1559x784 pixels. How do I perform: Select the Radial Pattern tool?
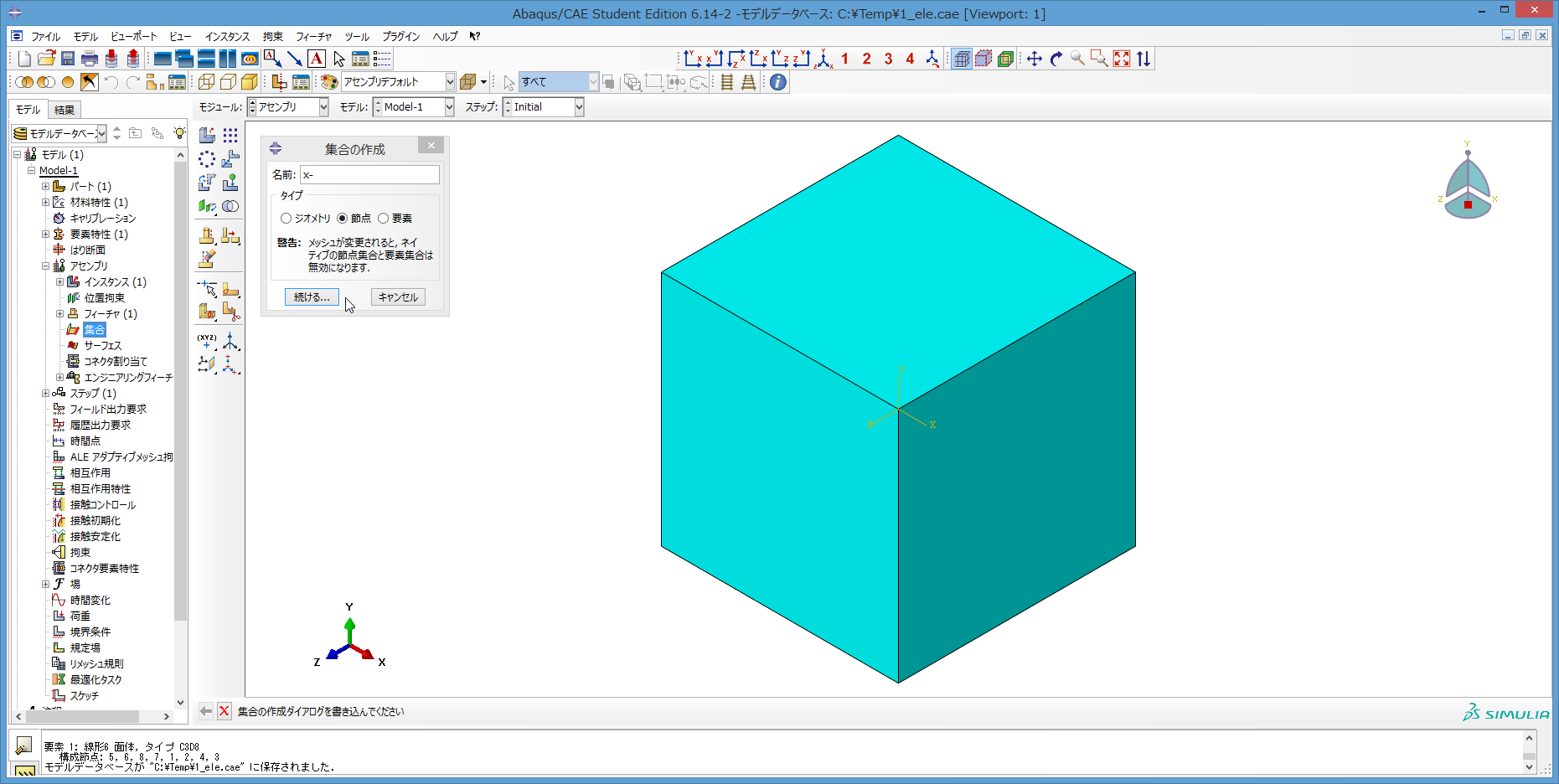click(x=207, y=158)
